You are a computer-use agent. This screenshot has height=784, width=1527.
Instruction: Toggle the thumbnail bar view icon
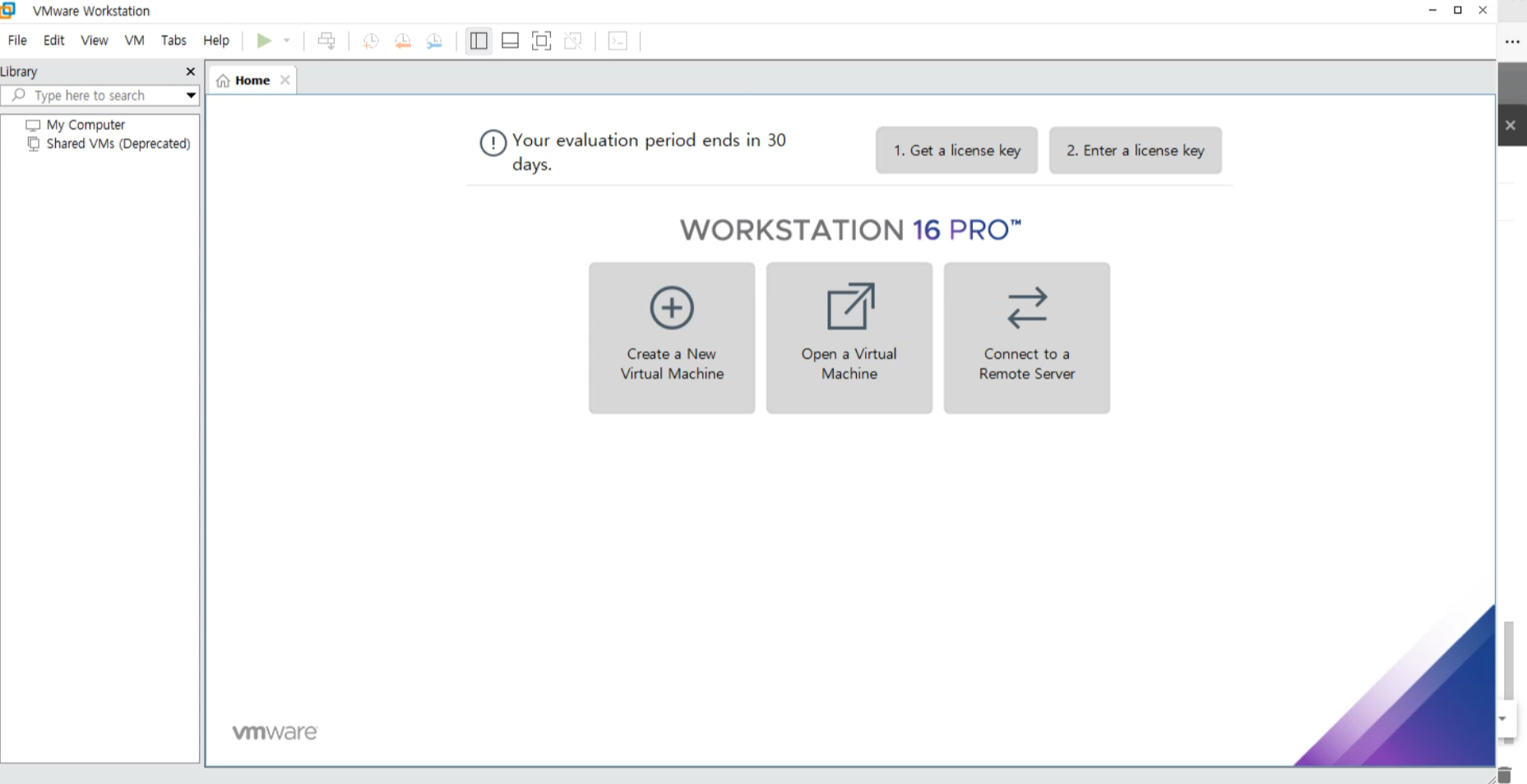tap(510, 40)
